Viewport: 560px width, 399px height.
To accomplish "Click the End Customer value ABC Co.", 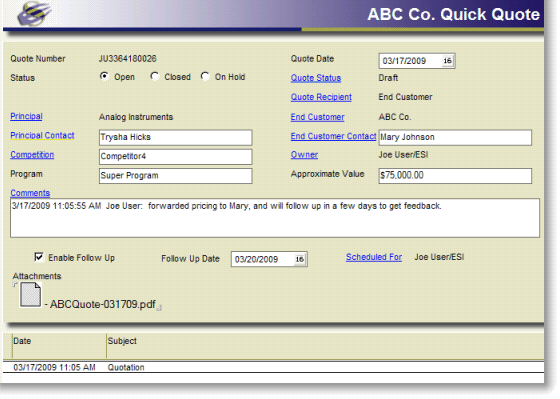I will [x=395, y=117].
